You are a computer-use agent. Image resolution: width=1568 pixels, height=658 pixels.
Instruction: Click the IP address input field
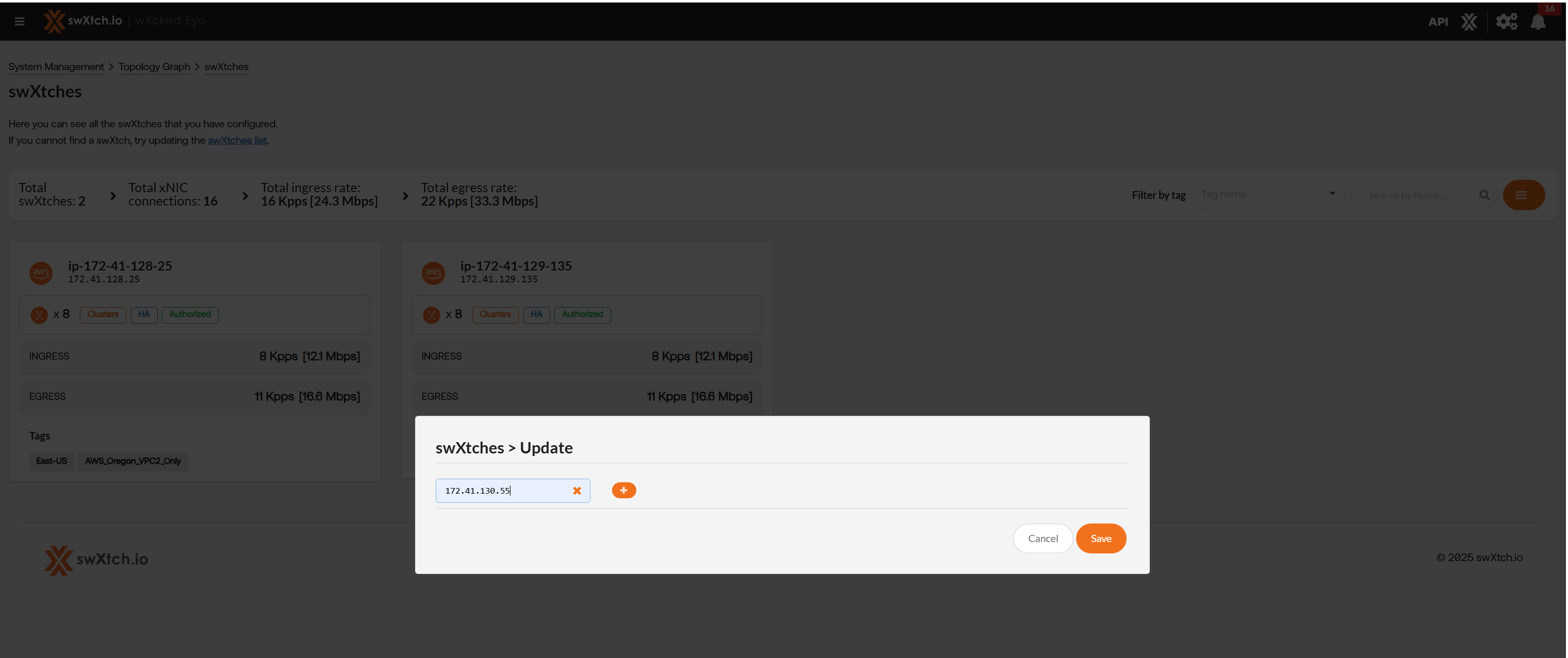(x=504, y=491)
